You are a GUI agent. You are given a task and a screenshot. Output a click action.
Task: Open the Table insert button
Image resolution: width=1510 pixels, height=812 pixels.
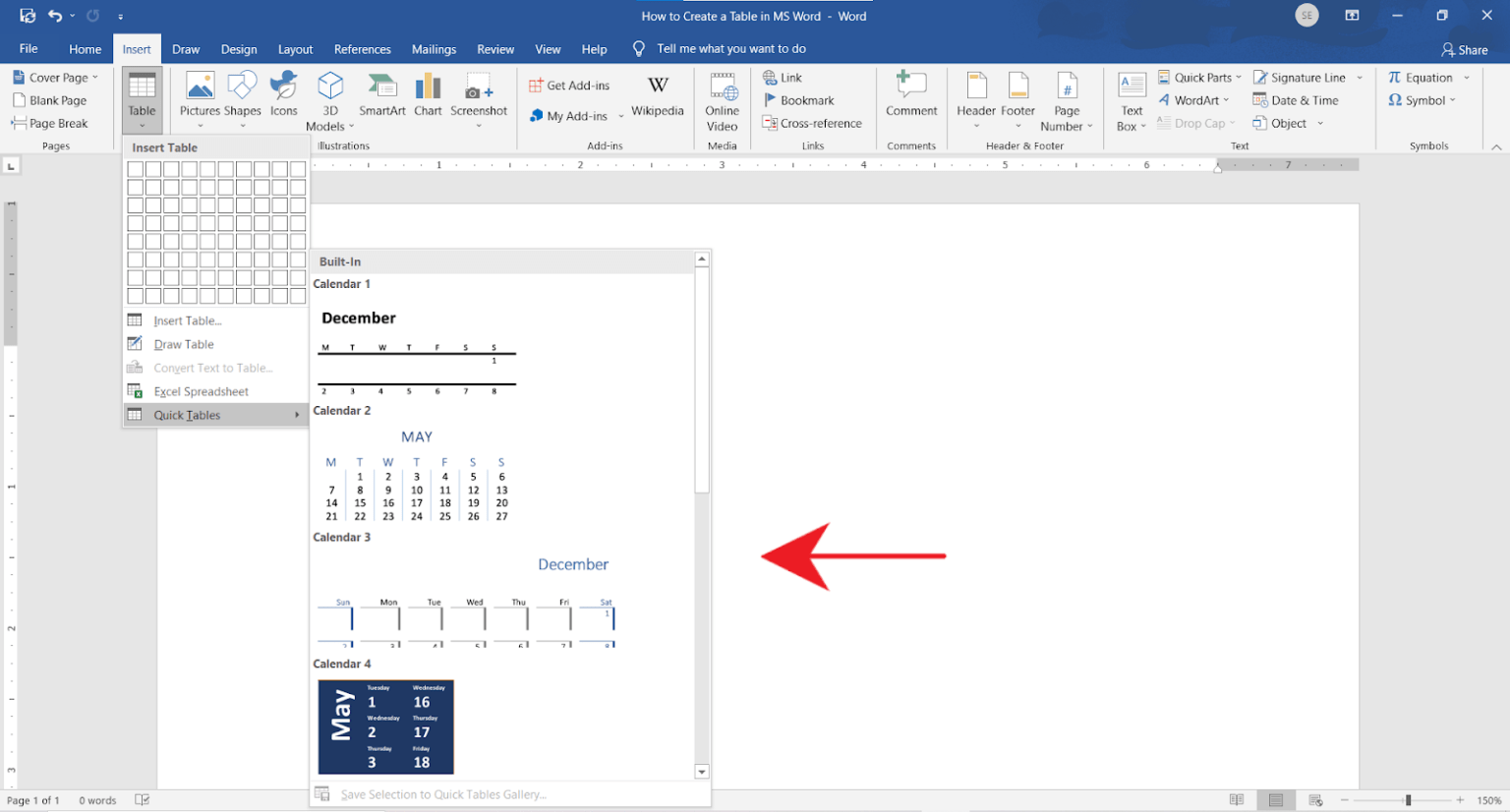coord(142,100)
